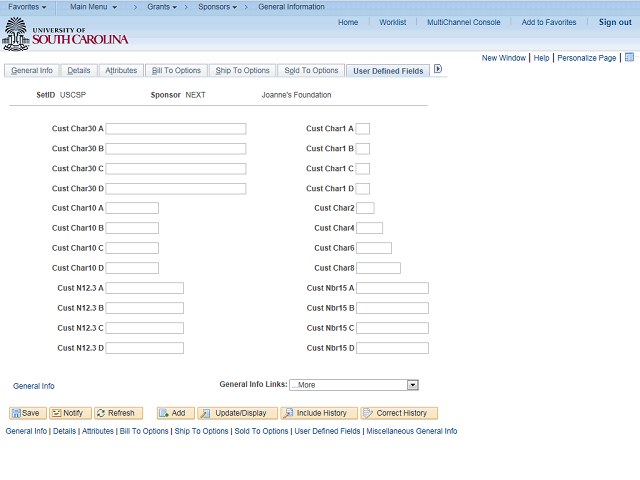Screen dimensions: 640x480
Task: Expand the Sponsors breadcrumb menu
Action: pyautogui.click(x=217, y=7)
